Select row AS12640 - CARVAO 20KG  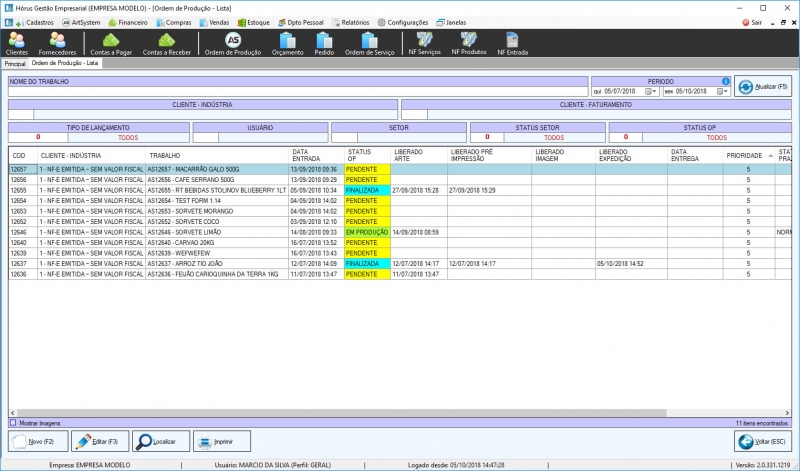tap(400, 243)
